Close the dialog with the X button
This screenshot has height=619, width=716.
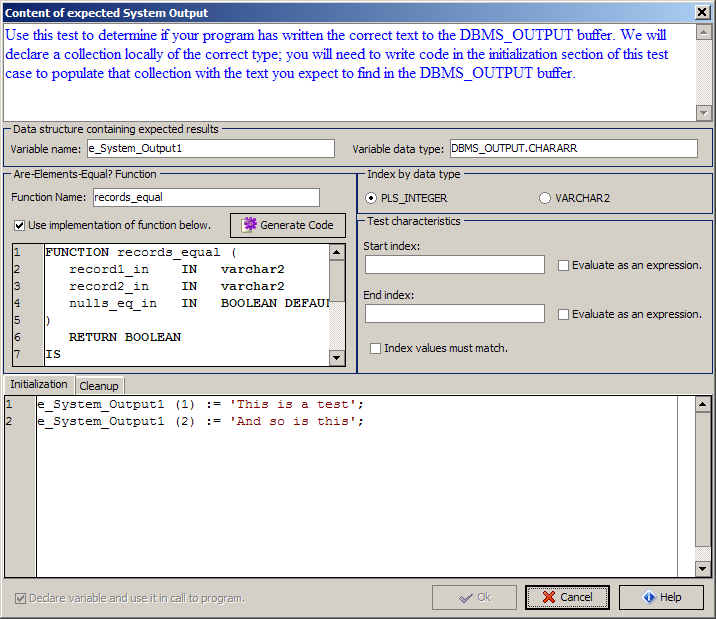pos(702,12)
